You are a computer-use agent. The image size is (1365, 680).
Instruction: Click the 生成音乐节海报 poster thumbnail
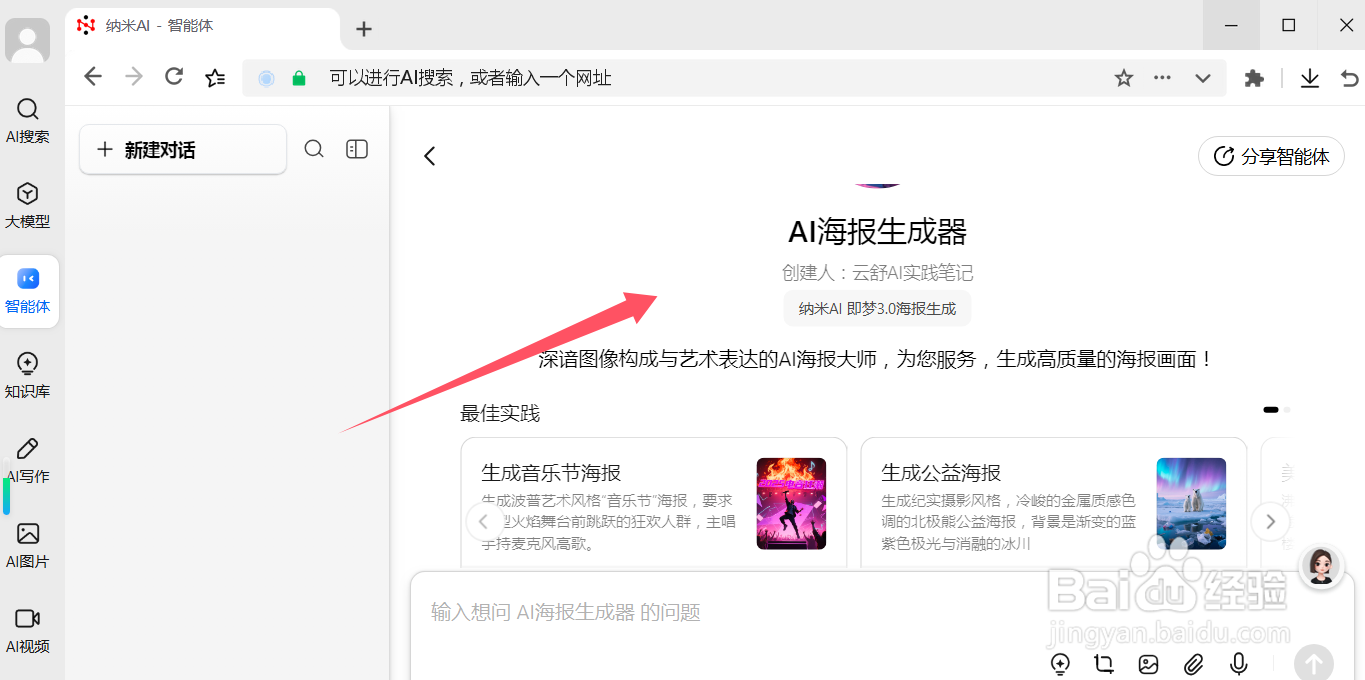(x=791, y=503)
